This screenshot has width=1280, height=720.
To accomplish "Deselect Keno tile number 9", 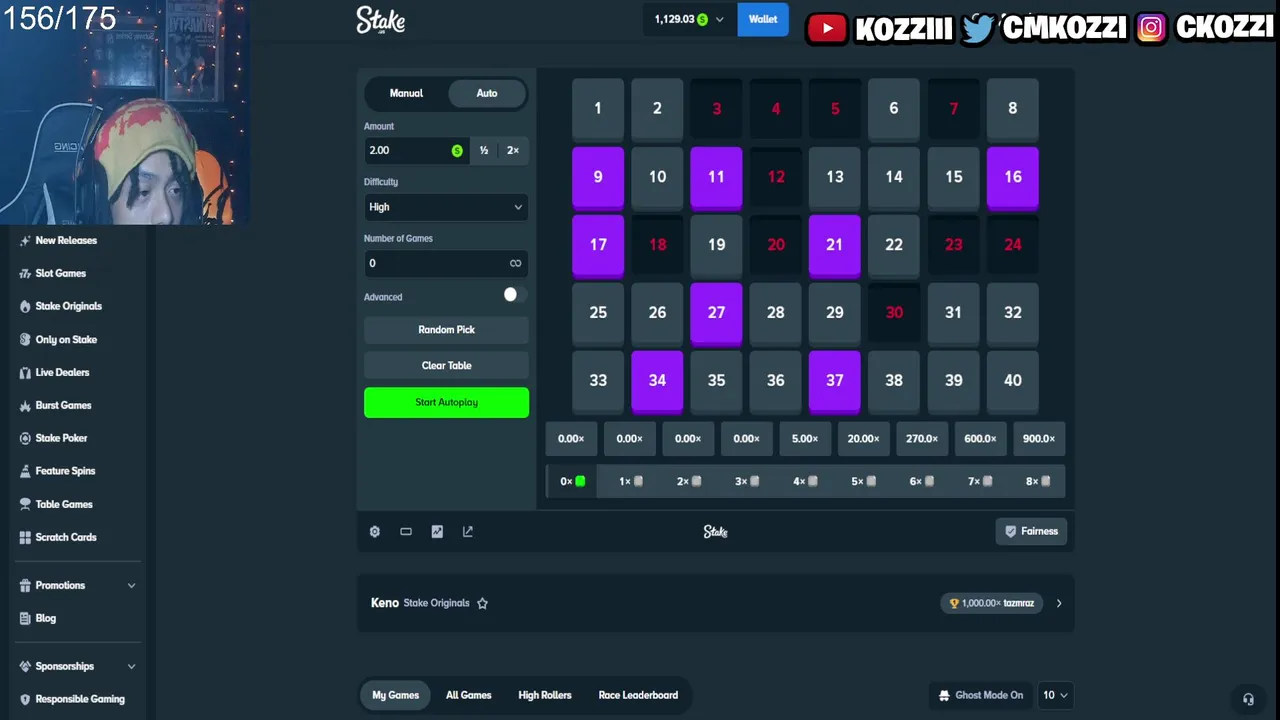I will [598, 178].
